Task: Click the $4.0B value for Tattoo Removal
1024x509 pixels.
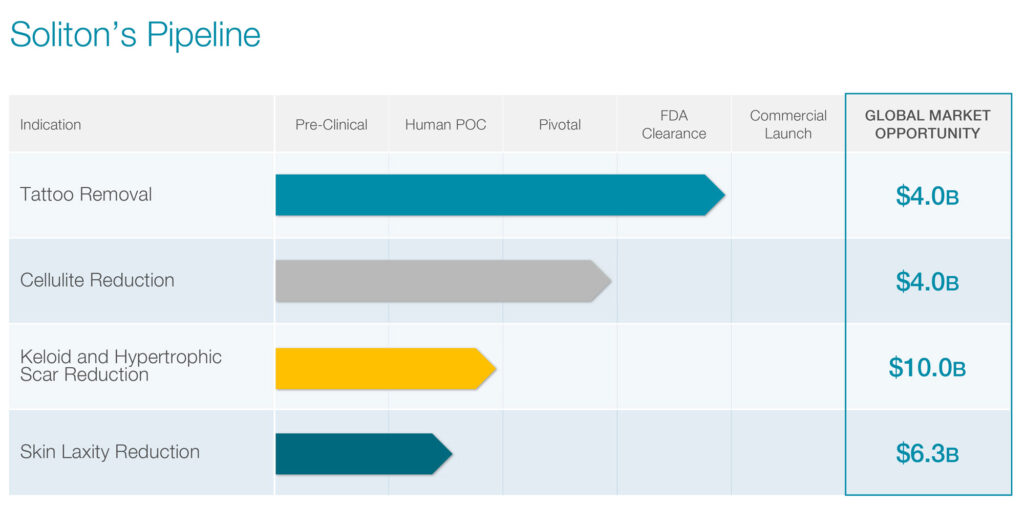Action: pos(927,195)
